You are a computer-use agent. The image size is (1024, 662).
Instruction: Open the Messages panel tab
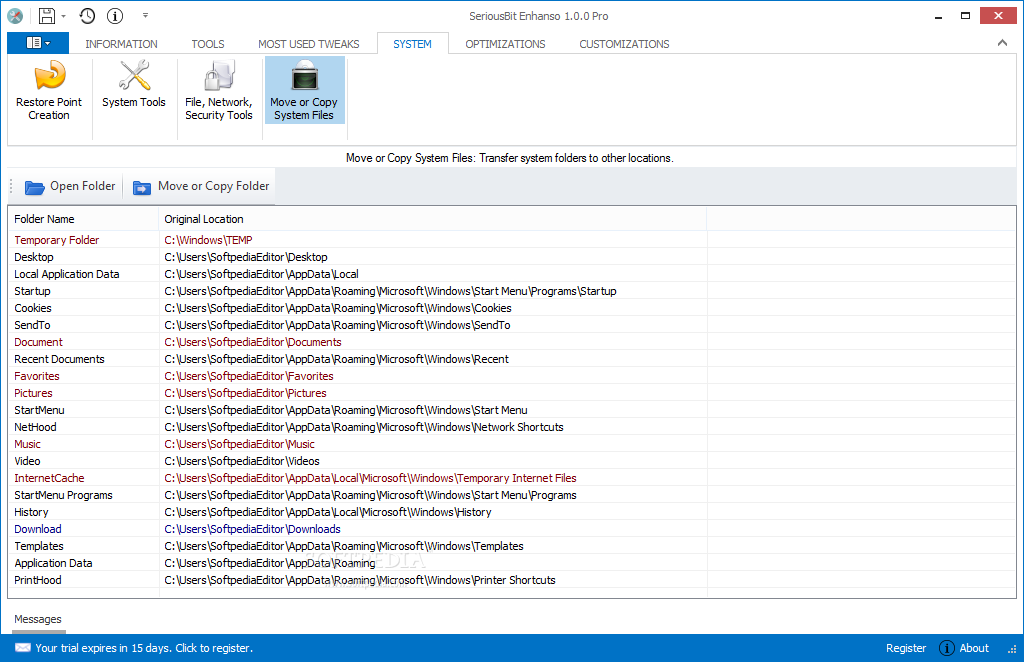point(38,620)
